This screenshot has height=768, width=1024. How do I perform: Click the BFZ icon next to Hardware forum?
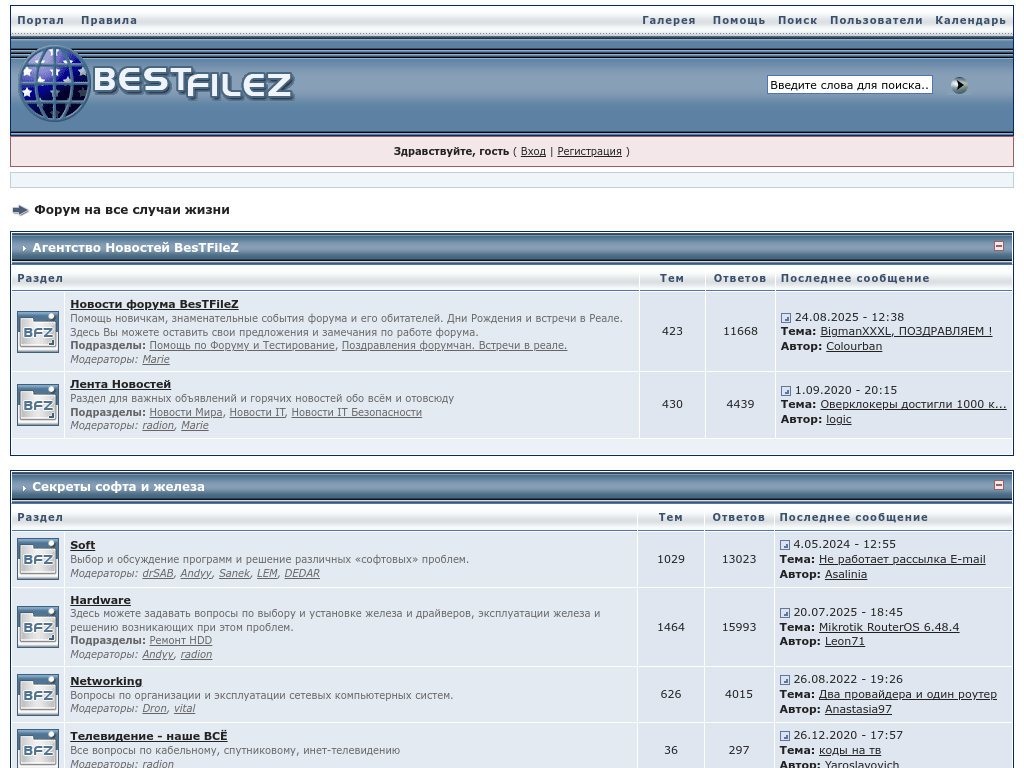coord(38,627)
